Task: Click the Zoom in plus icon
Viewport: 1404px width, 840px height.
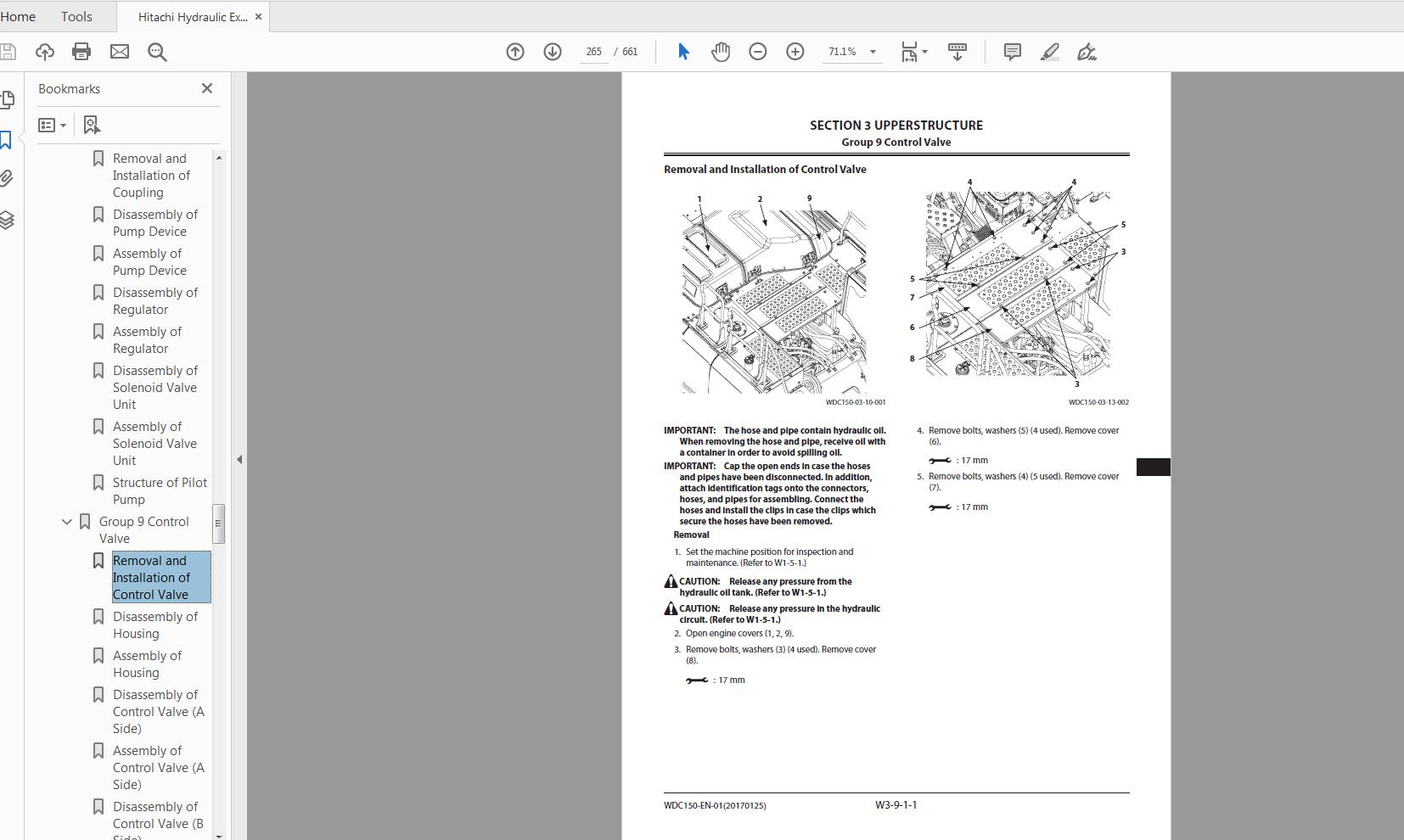Action: pos(795,52)
